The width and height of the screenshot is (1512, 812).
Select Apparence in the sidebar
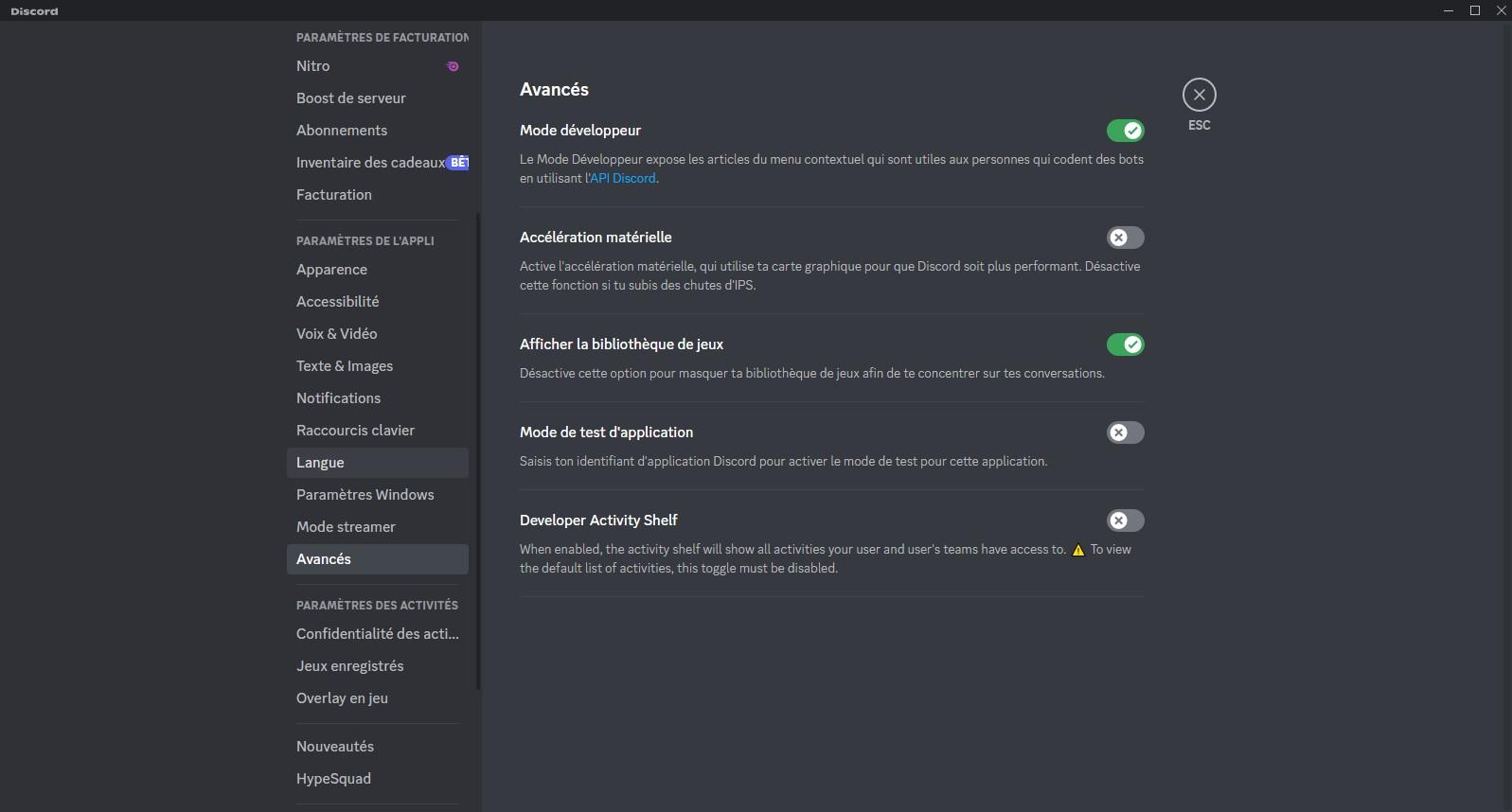pyautogui.click(x=378, y=270)
